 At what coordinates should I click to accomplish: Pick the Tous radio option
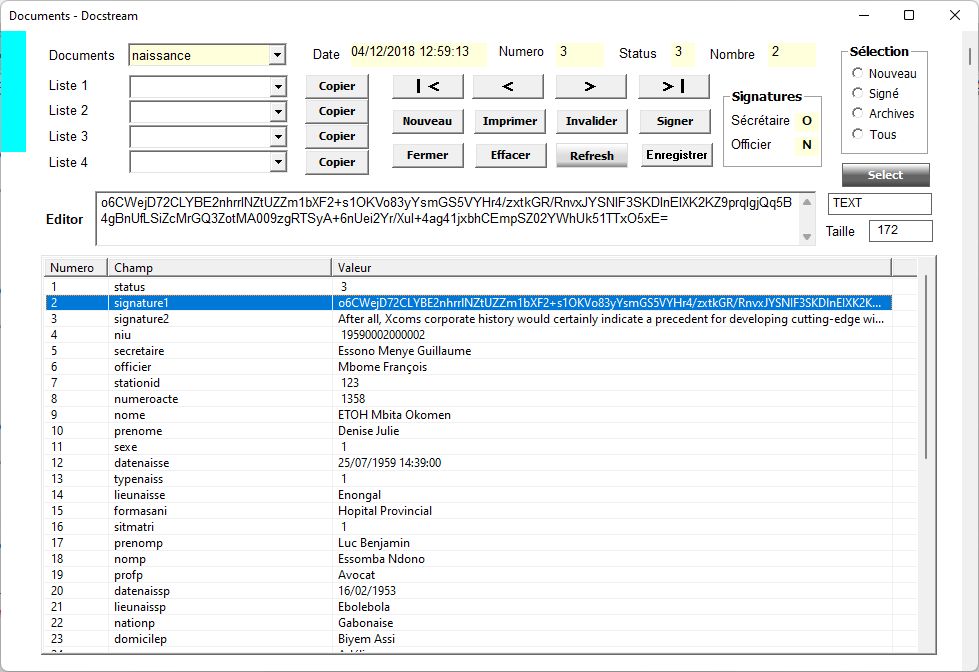coord(857,134)
